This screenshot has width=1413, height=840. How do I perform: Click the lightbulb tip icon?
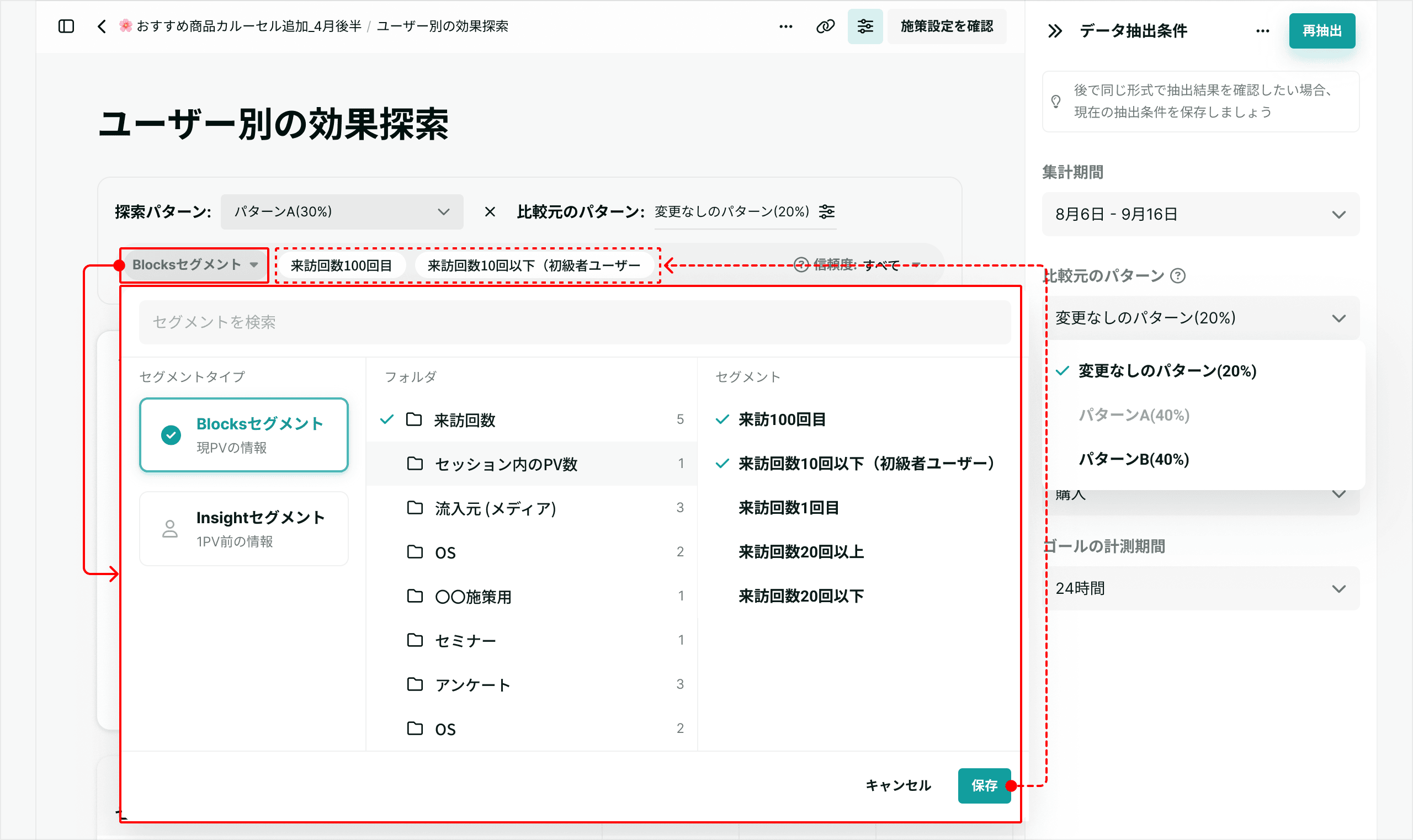coord(1056,102)
